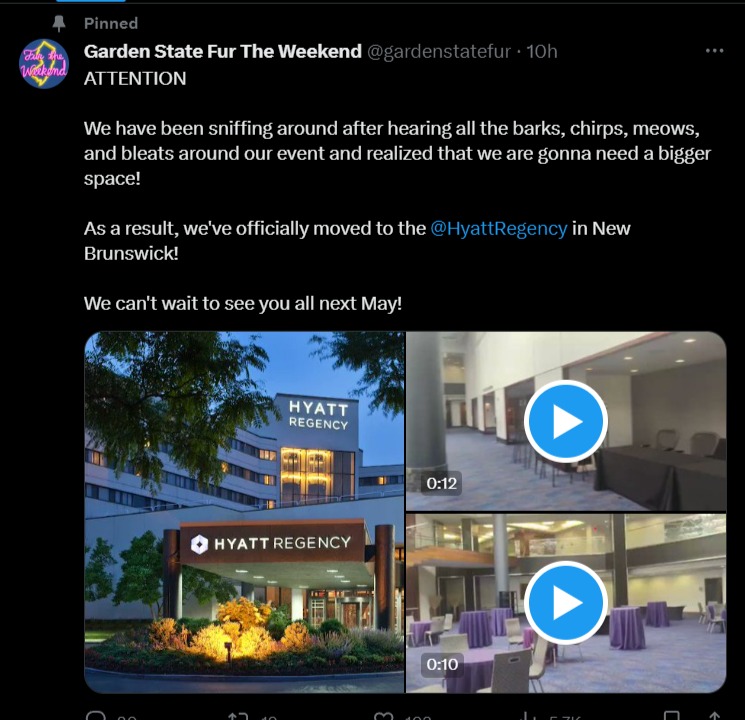Click the pin icon above the post
This screenshot has width=745, height=720.
pos(58,23)
